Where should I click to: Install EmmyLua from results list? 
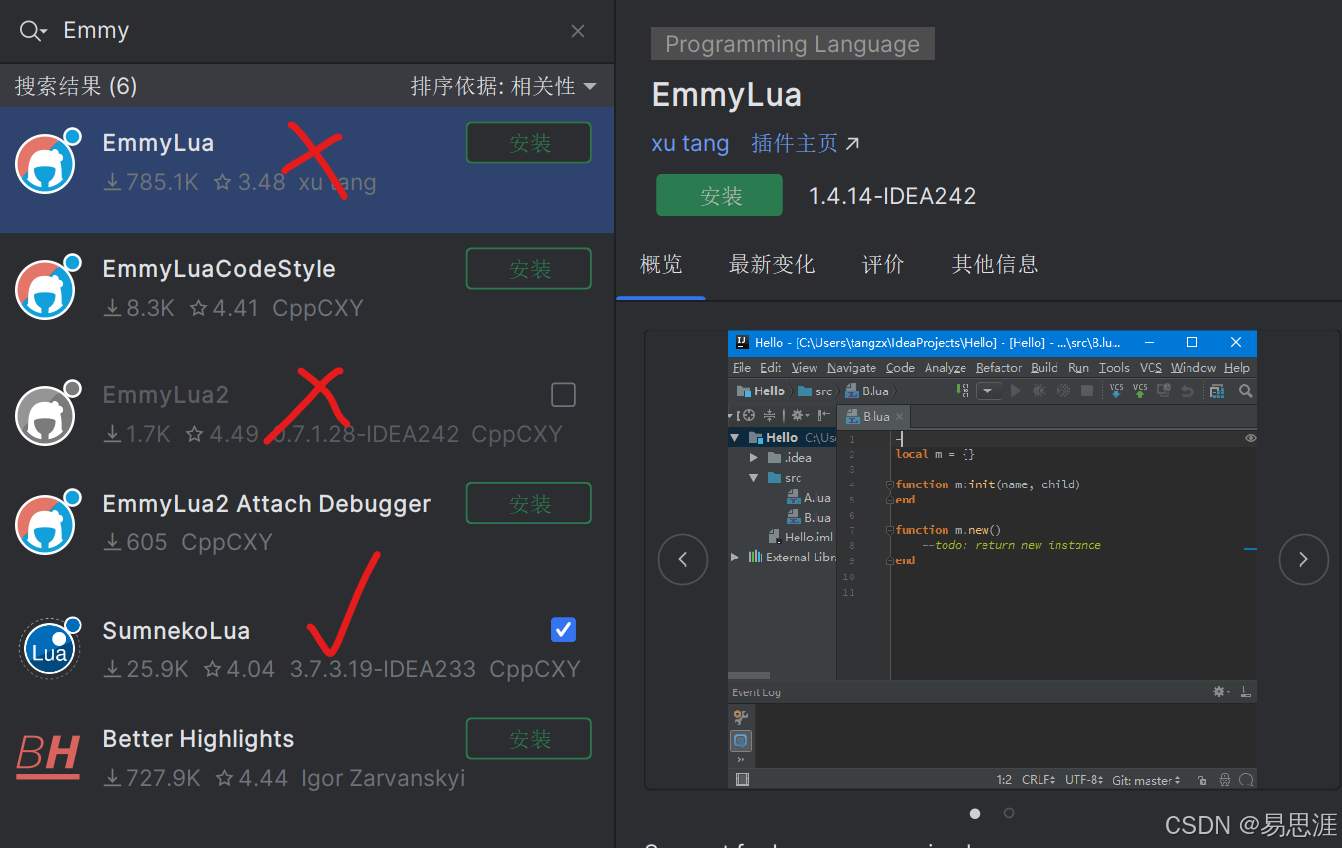point(529,143)
